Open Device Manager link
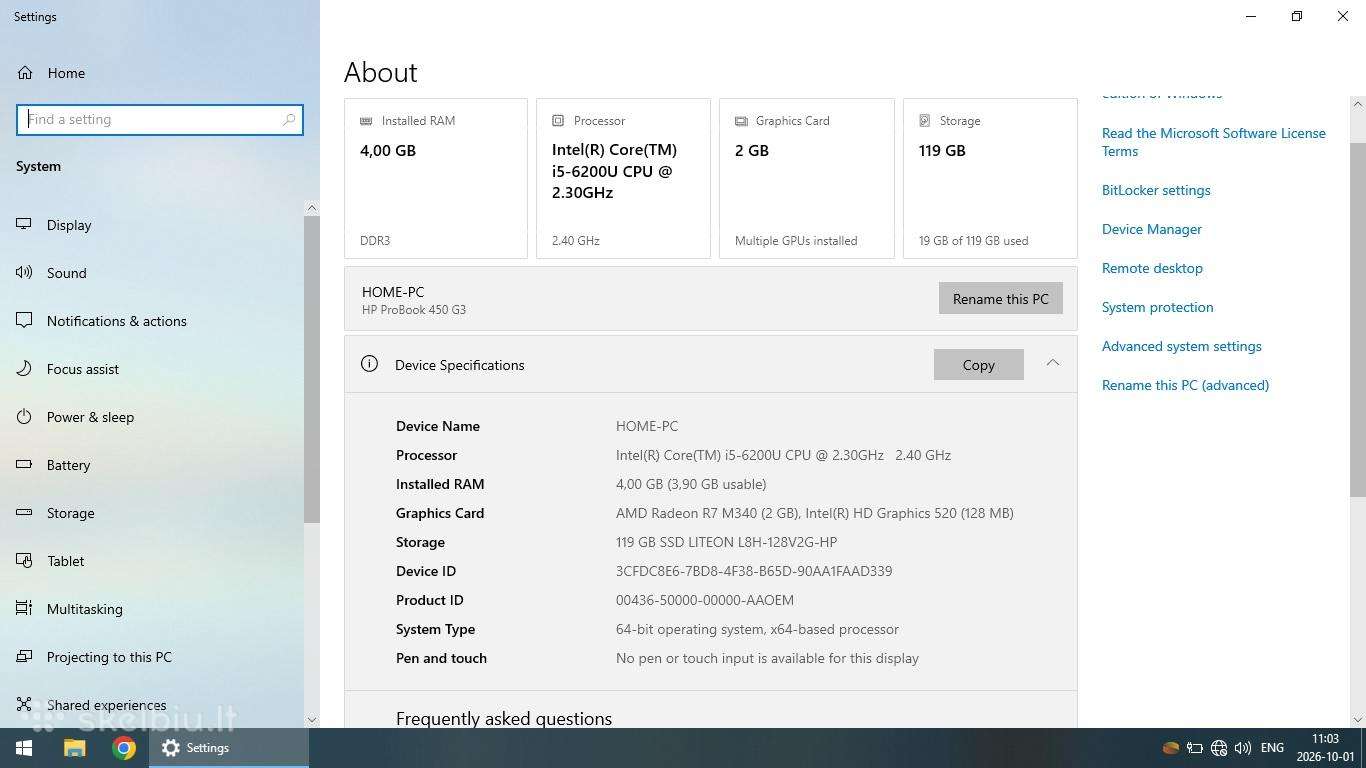 click(1152, 229)
